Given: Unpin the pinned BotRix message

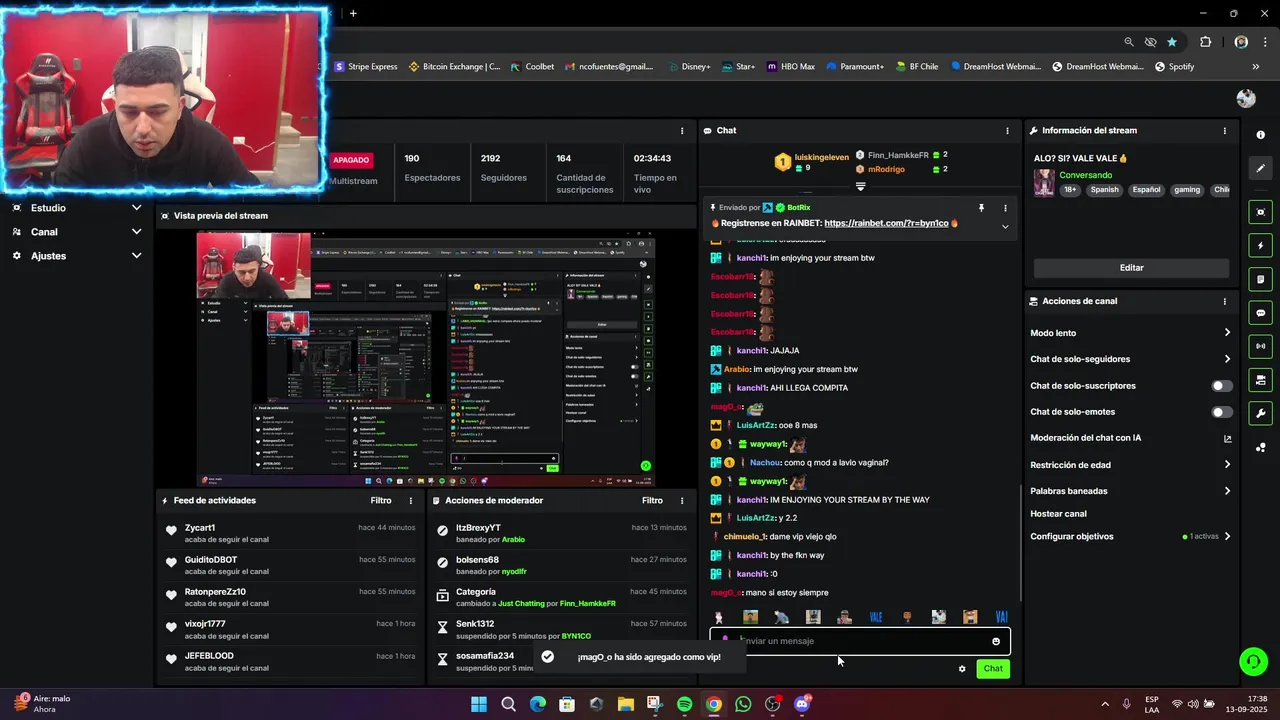Looking at the screenshot, I should click(x=981, y=208).
